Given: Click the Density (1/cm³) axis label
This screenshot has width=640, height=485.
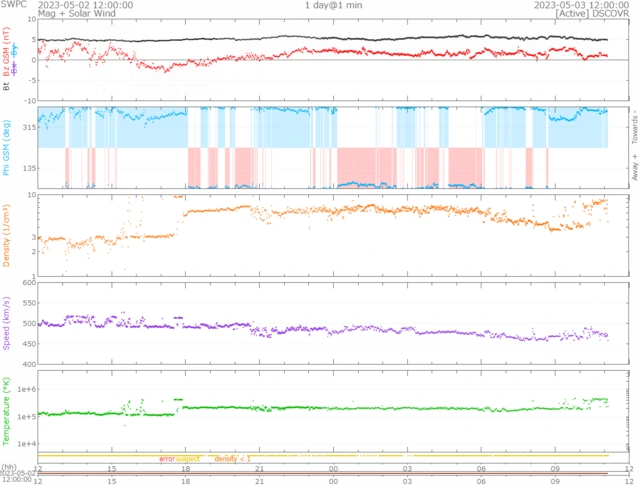Looking at the screenshot, I should [6, 237].
